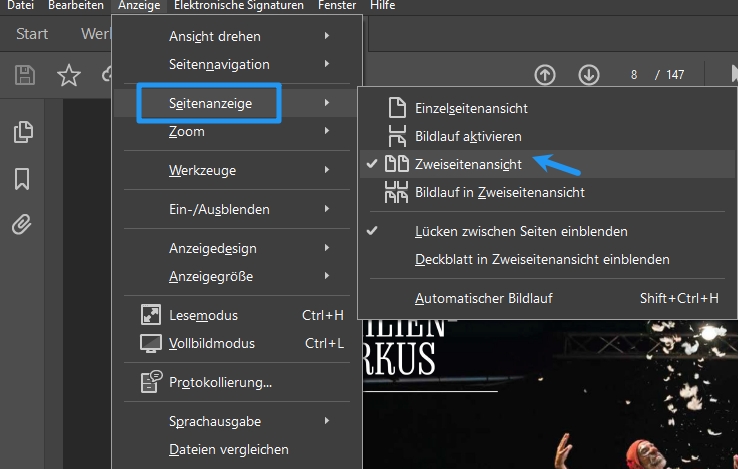Click the Vollbildmodus monitor icon
Viewport: 738px width, 469px height.
151,343
